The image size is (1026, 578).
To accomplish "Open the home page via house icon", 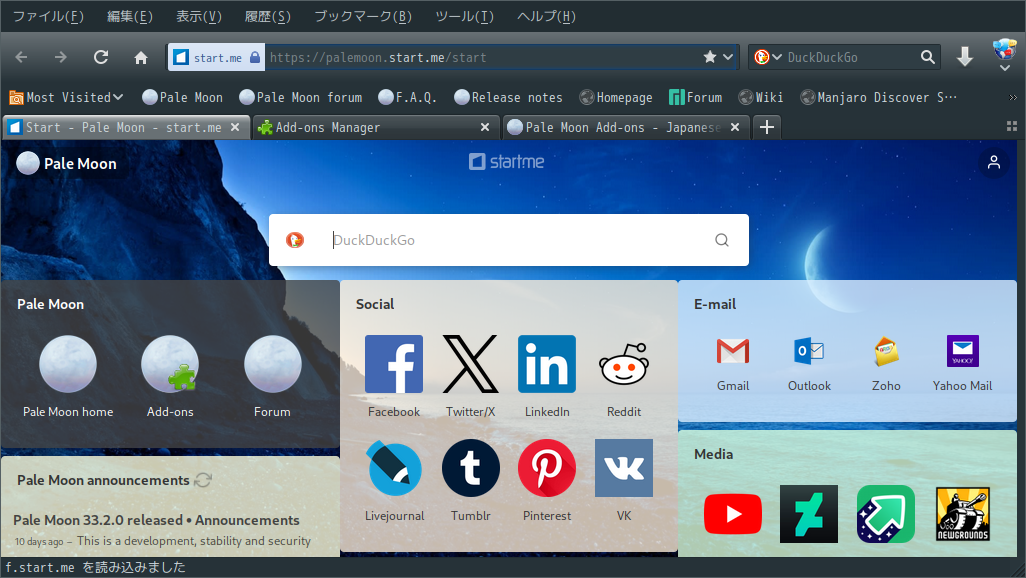I will 141,58.
